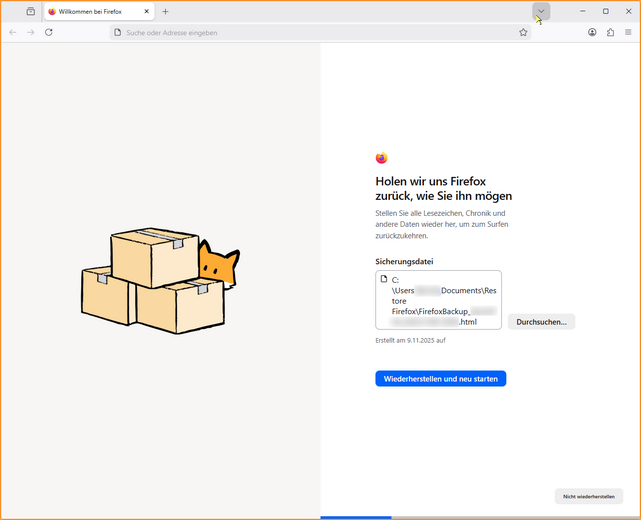
Task: Click the forward navigation arrow
Action: coord(30,32)
